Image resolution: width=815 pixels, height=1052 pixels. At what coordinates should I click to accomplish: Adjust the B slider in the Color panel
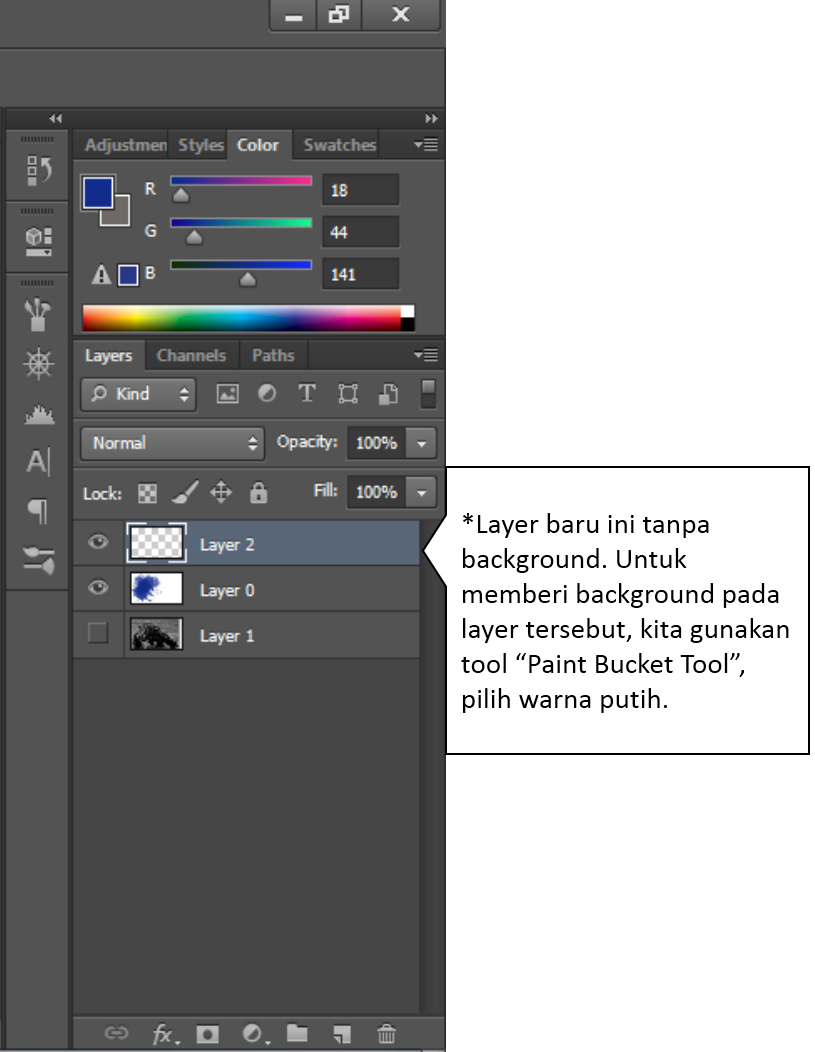click(x=246, y=279)
